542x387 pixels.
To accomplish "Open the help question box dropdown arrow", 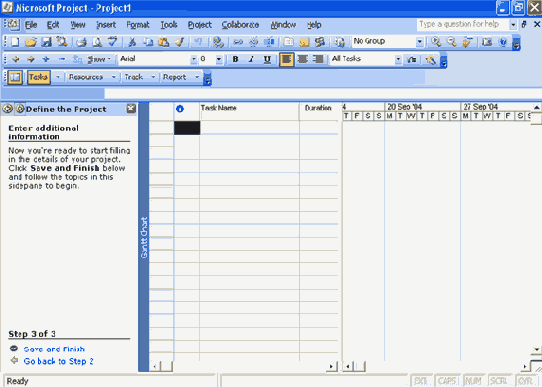I will [x=513, y=25].
